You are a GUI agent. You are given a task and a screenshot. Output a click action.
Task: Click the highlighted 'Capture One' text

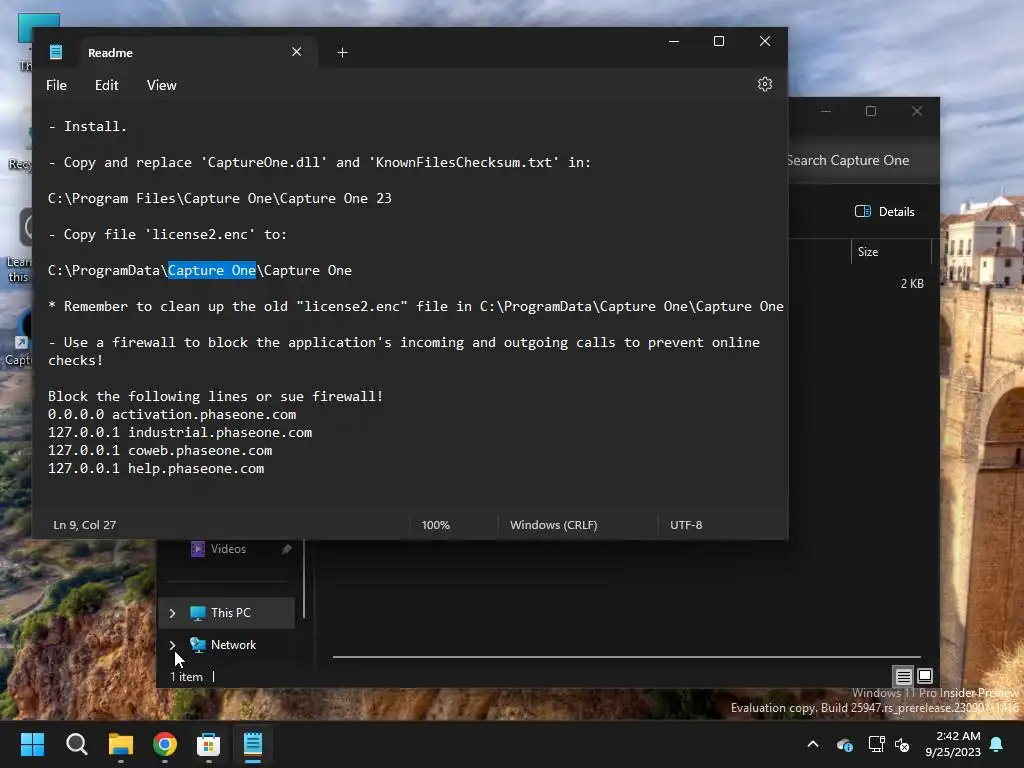coord(212,270)
